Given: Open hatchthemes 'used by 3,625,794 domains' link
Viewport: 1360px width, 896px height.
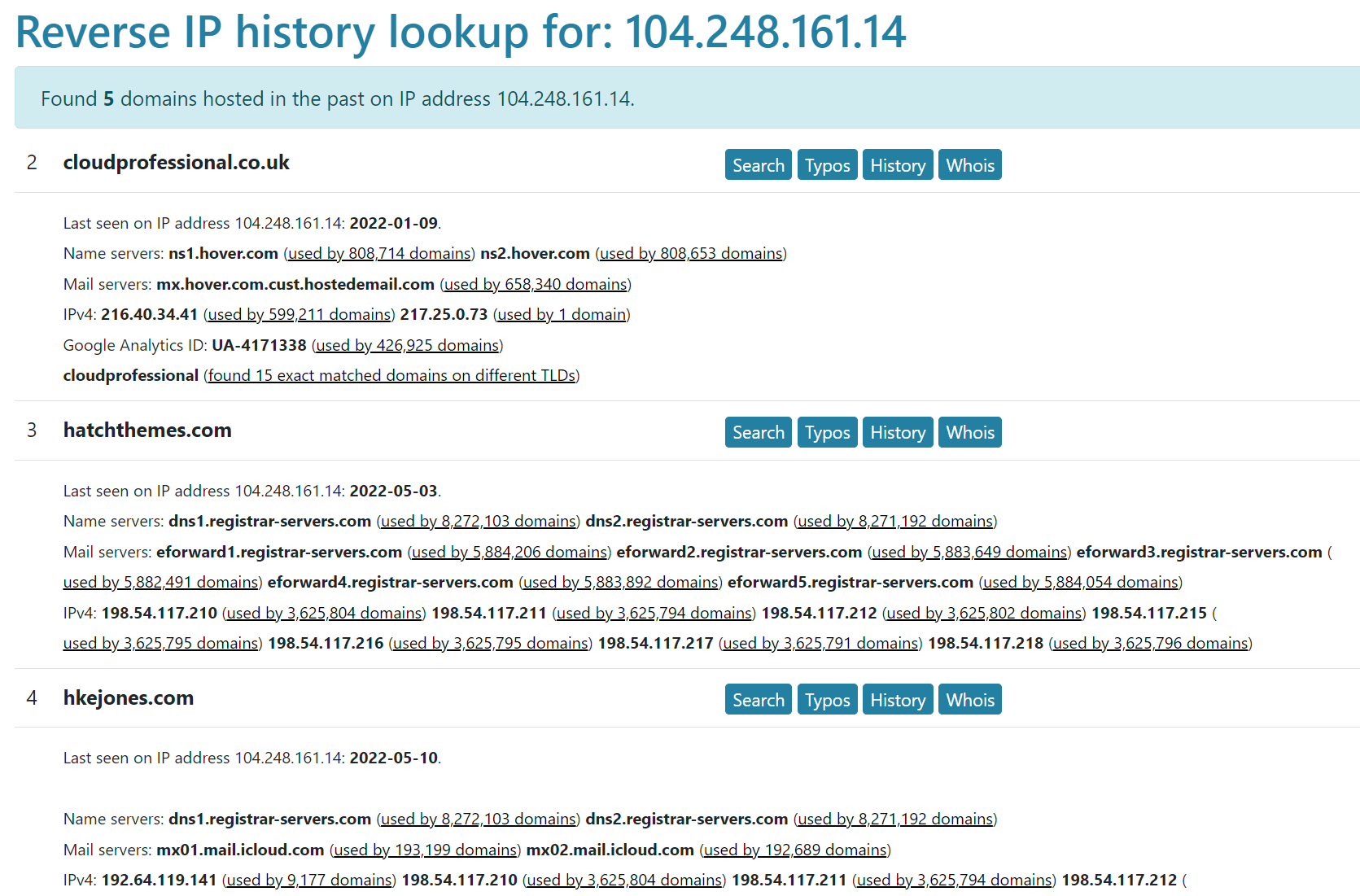Looking at the screenshot, I should click(x=654, y=613).
